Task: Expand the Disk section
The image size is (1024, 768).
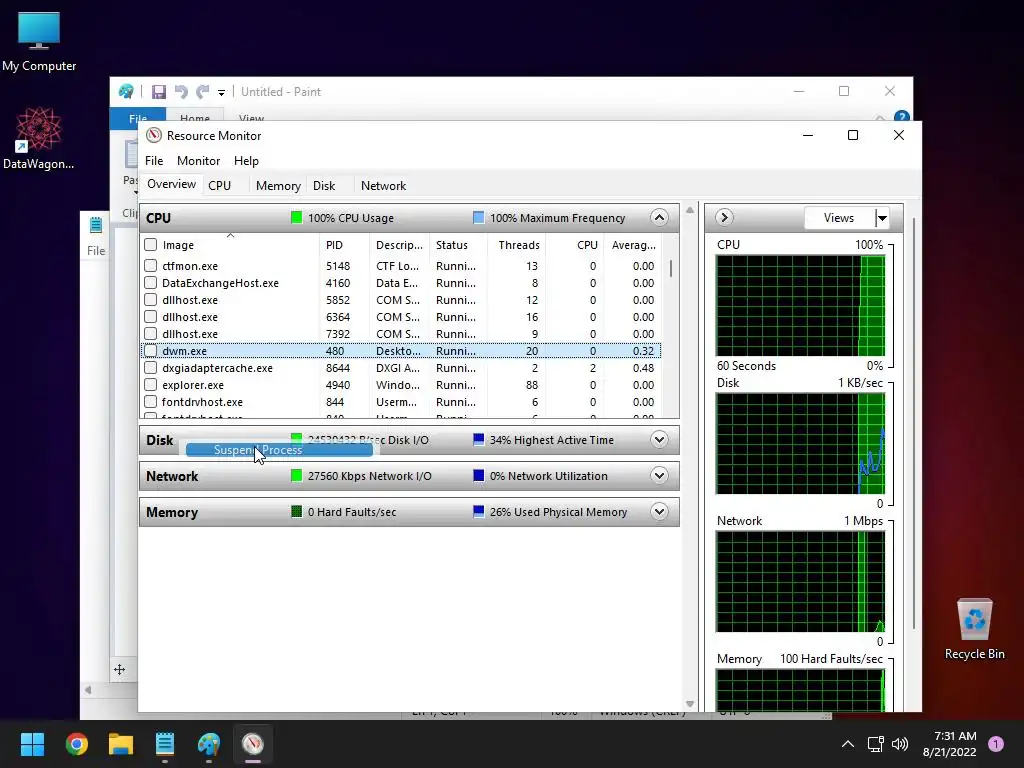Action: 659,440
